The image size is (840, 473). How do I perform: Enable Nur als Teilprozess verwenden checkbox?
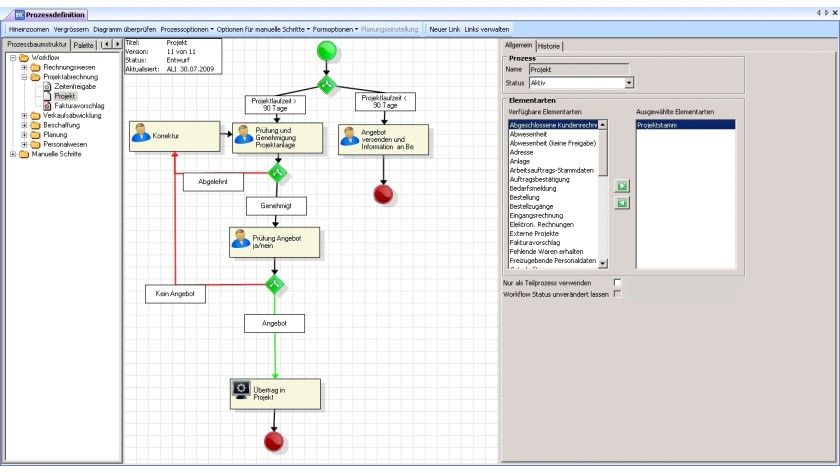click(x=618, y=282)
